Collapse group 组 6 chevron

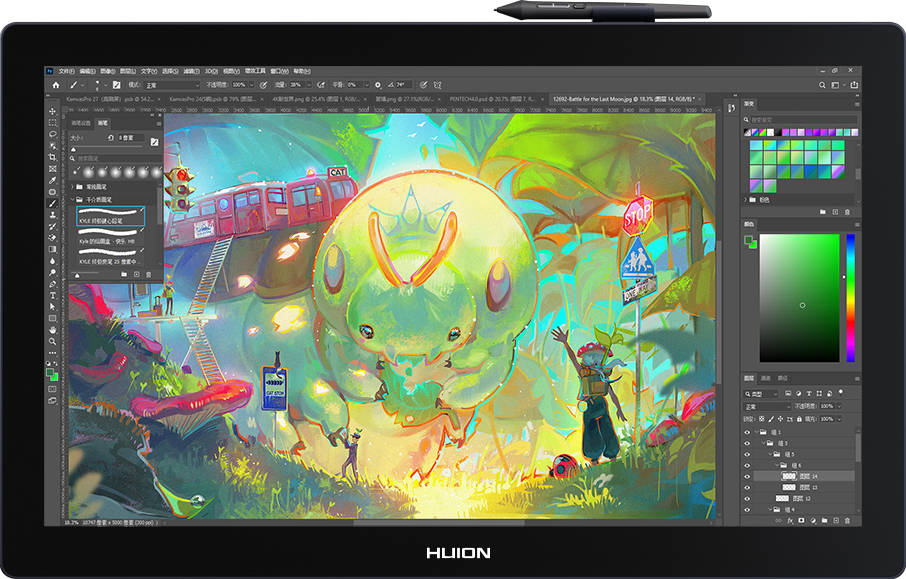pos(777,465)
